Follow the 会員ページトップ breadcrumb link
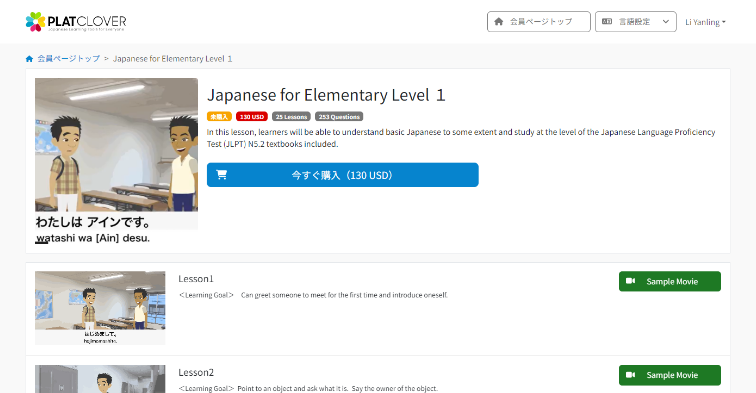The image size is (756, 393). point(68,59)
